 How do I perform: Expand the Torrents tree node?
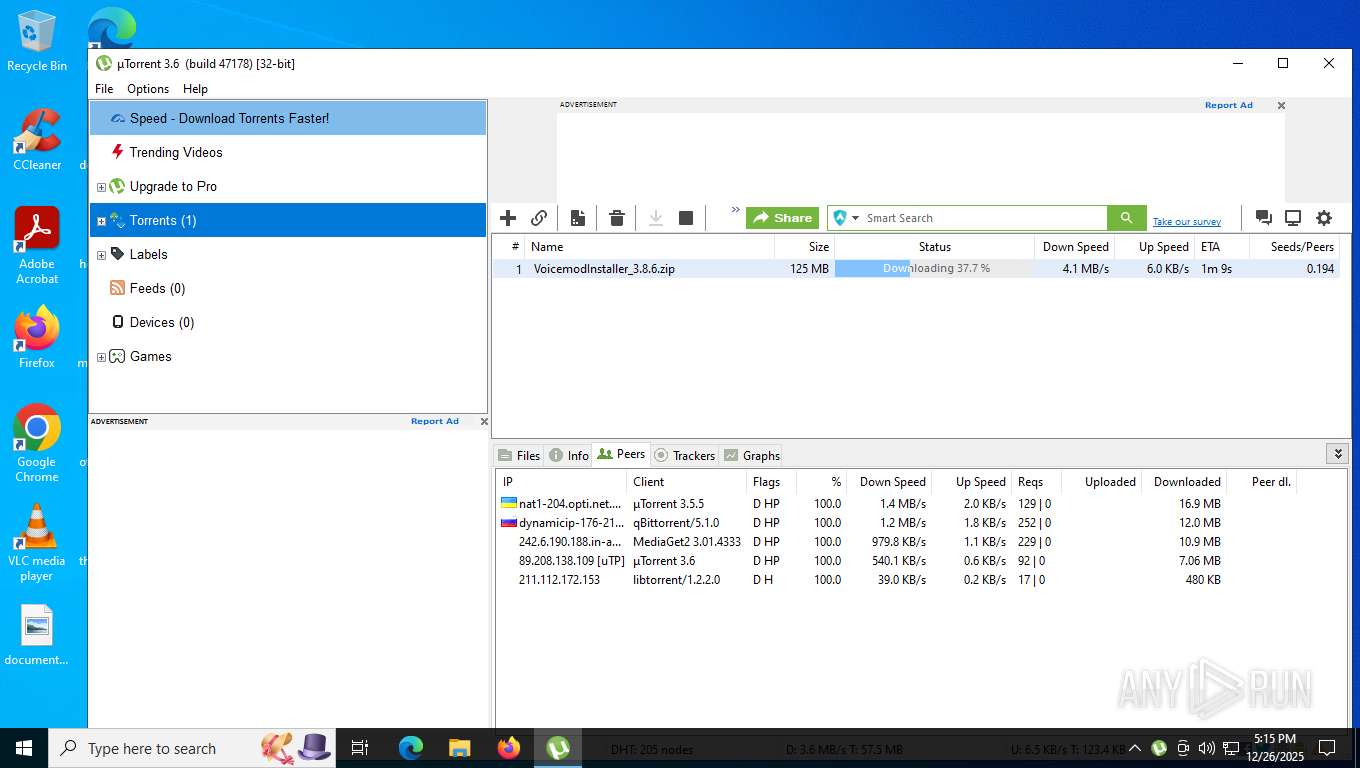click(x=101, y=221)
